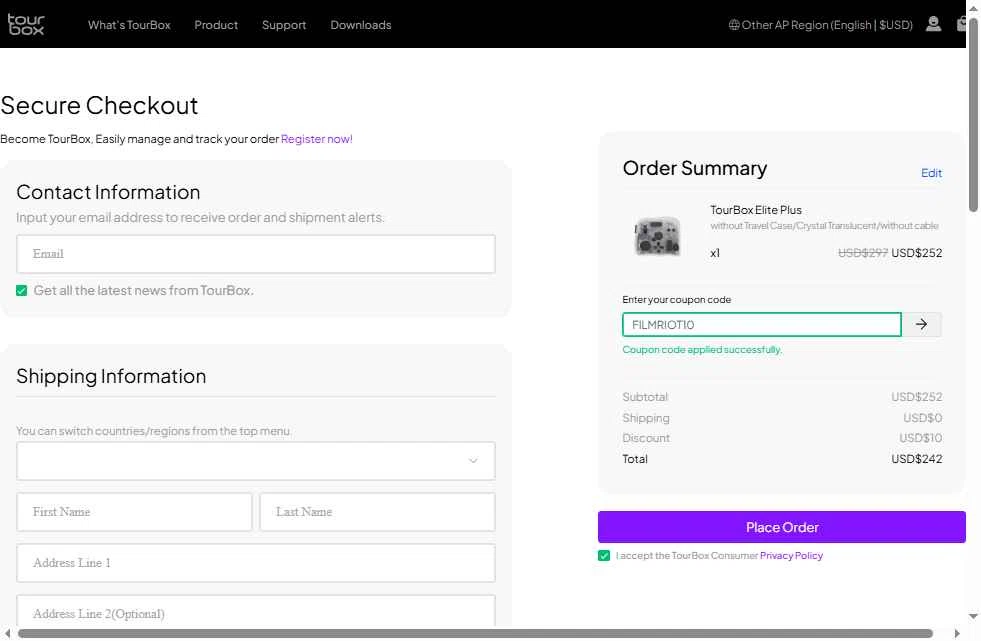Click the scroll down arrow
This screenshot has height=641, width=981.
click(x=973, y=616)
